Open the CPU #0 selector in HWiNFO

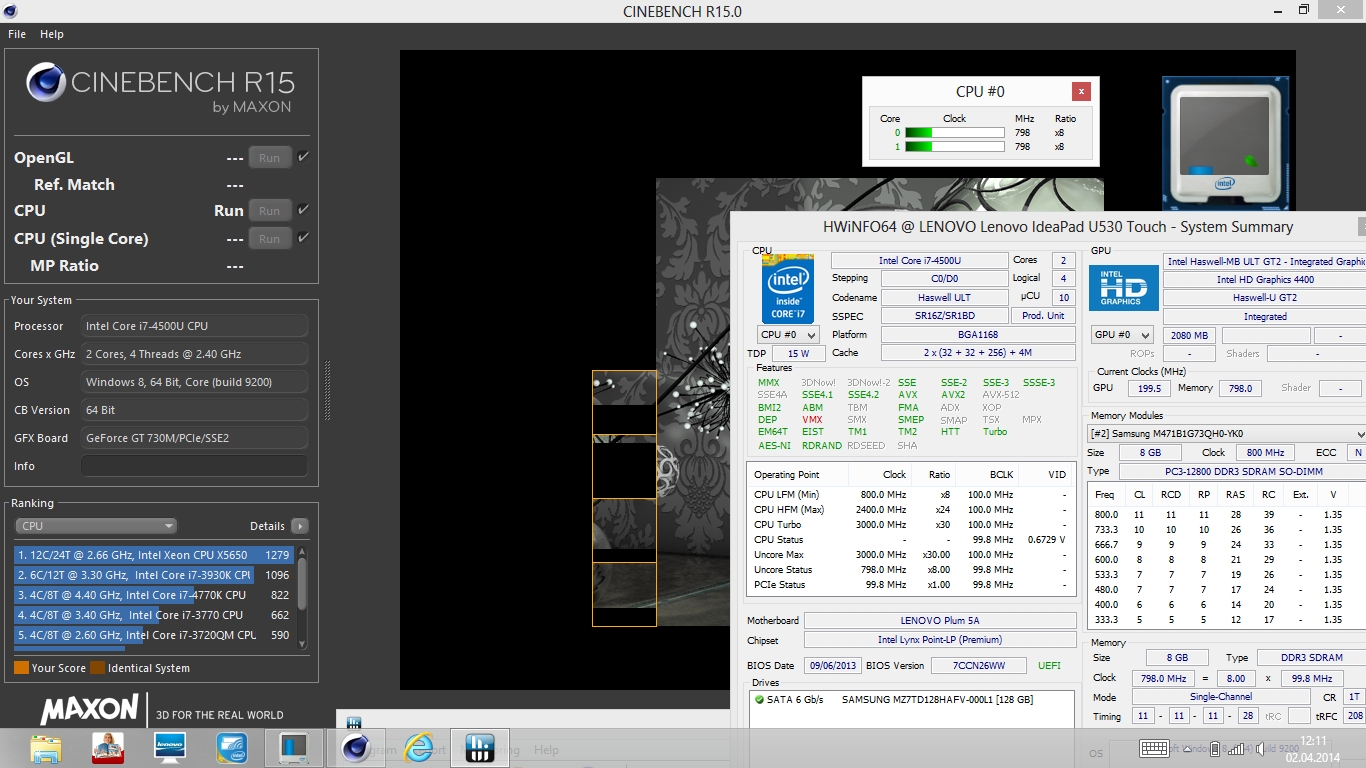pos(788,335)
